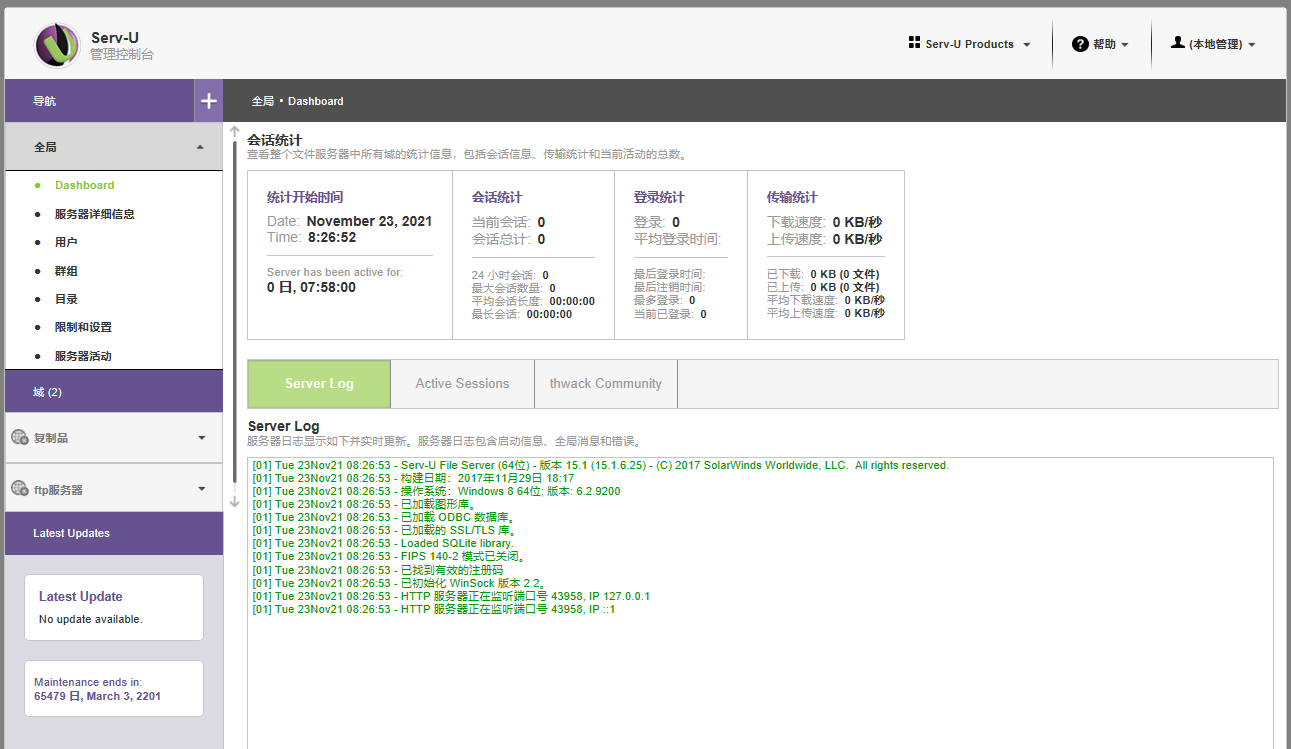Open the 限制和设置 page
This screenshot has height=749, width=1291.
[x=83, y=327]
